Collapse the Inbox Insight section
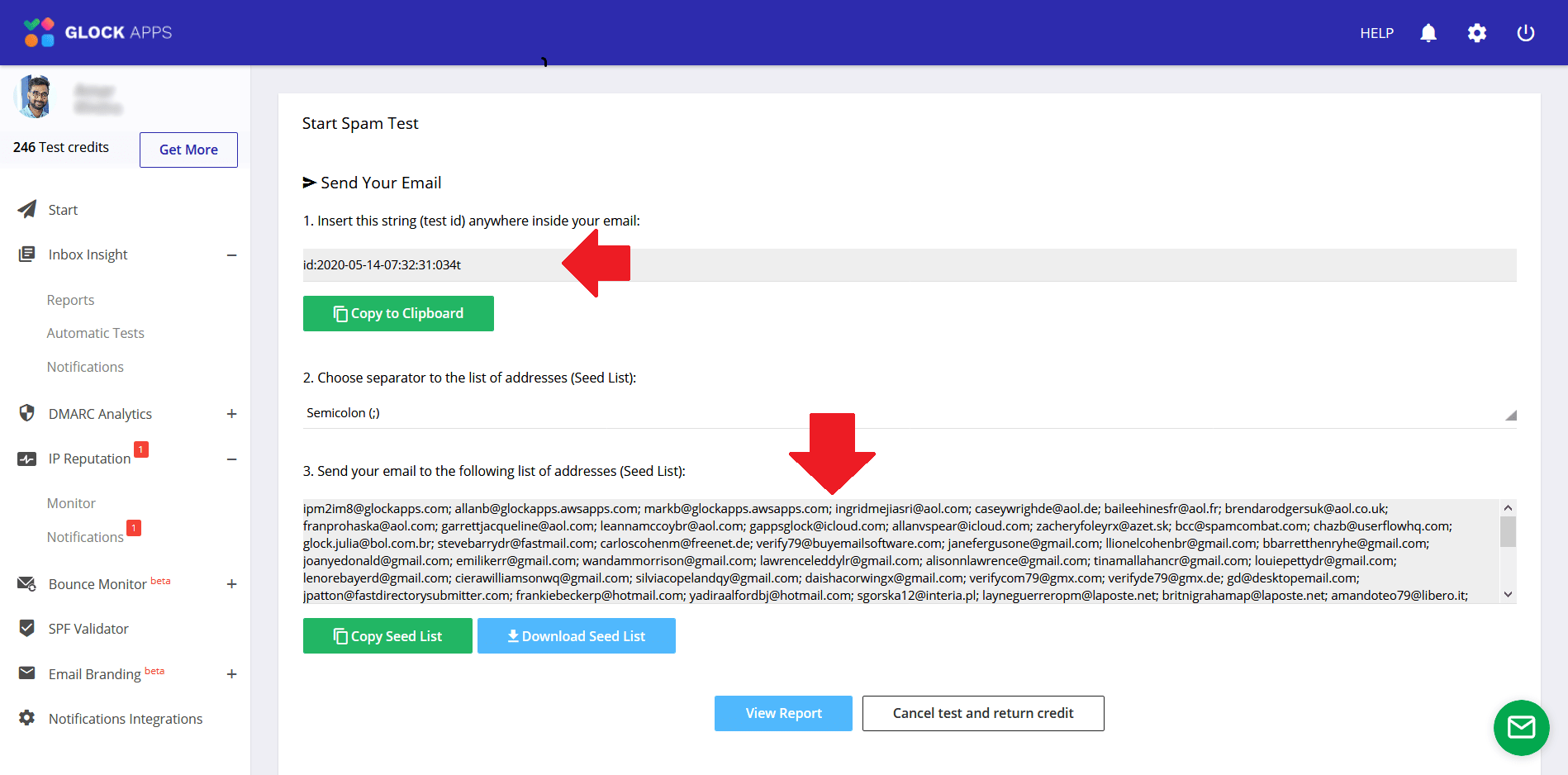Viewport: 1568px width, 775px height. click(x=232, y=254)
